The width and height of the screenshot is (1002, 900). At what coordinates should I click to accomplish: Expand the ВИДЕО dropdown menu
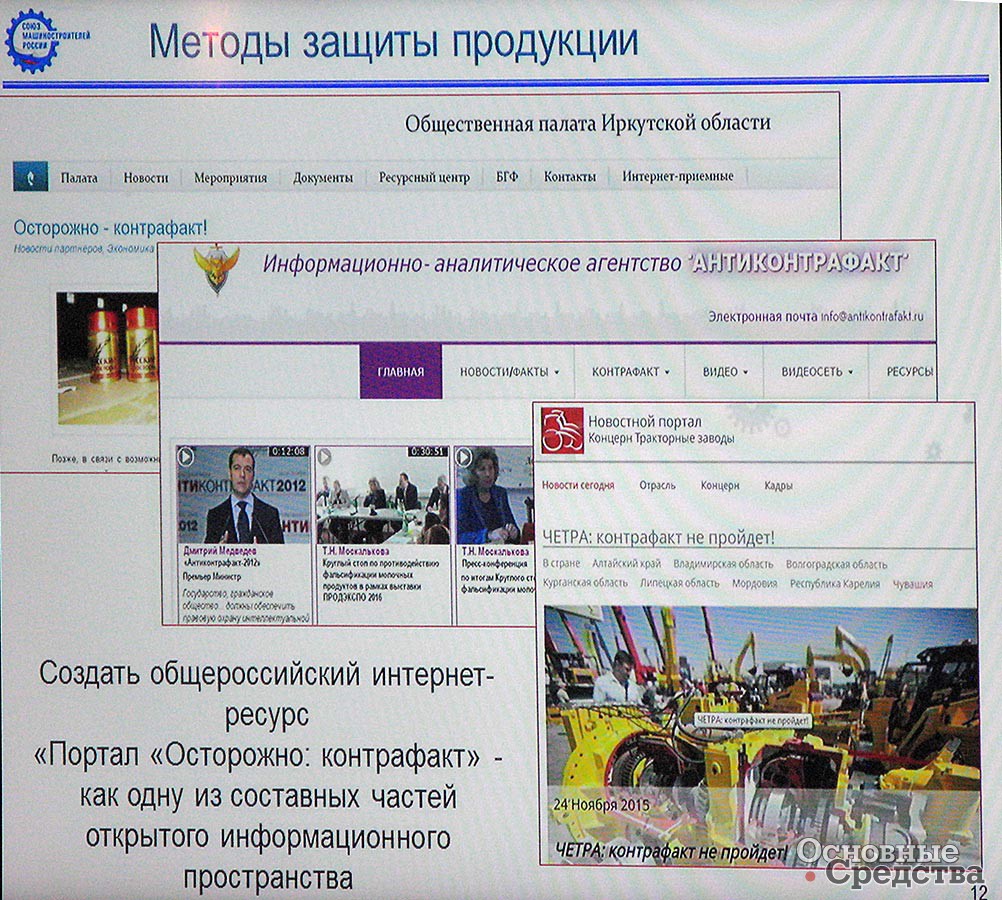pos(725,372)
